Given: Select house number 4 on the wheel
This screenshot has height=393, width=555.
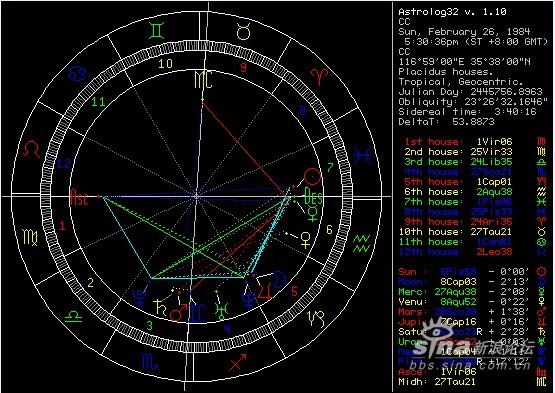Looking at the screenshot, I should click(228, 330).
